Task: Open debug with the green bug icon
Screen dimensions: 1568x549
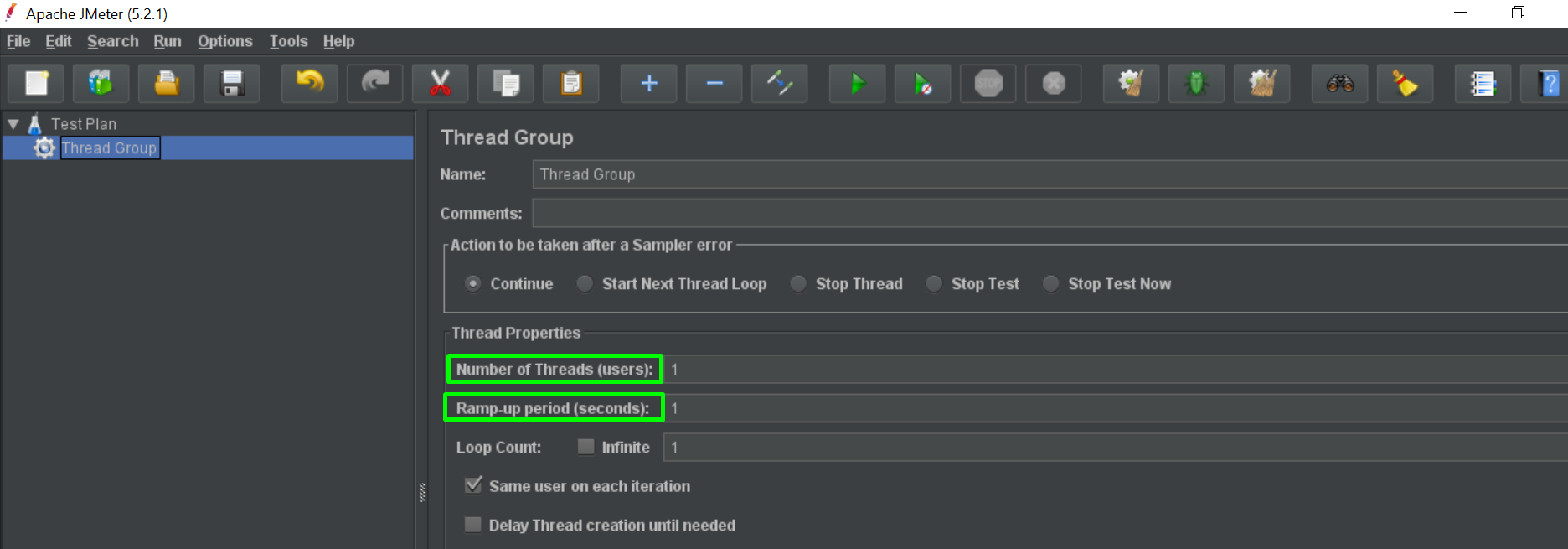Action: click(x=1196, y=83)
